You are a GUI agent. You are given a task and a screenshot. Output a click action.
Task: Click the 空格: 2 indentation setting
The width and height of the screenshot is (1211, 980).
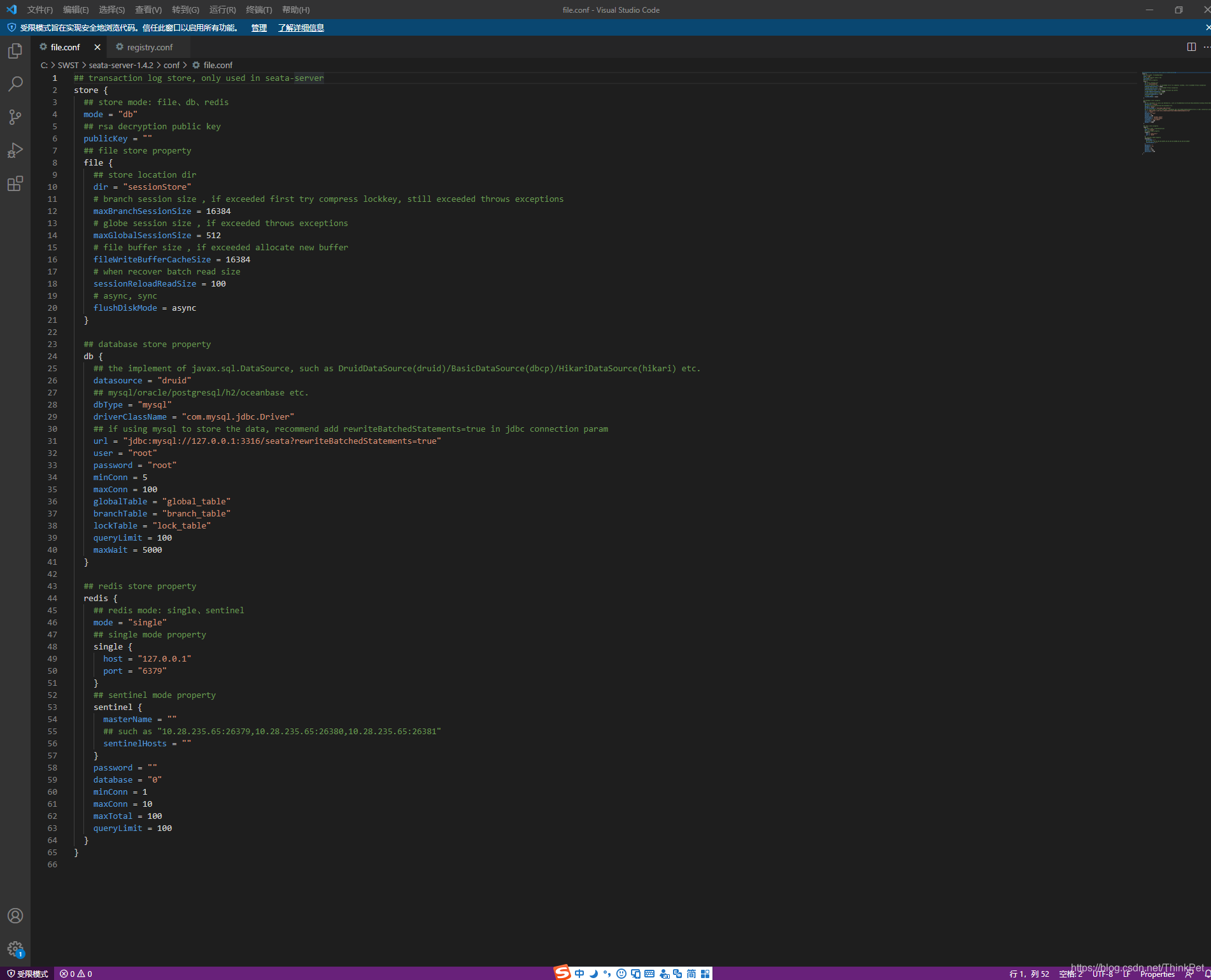pos(1070,974)
